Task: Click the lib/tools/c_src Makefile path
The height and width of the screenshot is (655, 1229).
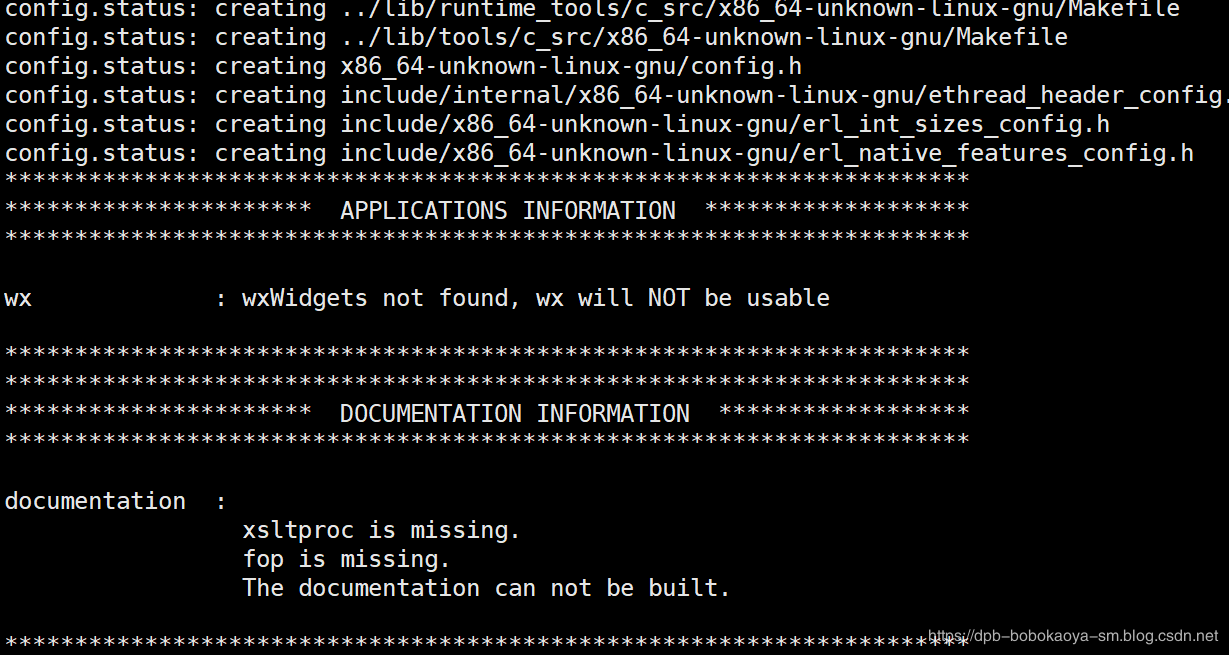Action: [x=704, y=37]
